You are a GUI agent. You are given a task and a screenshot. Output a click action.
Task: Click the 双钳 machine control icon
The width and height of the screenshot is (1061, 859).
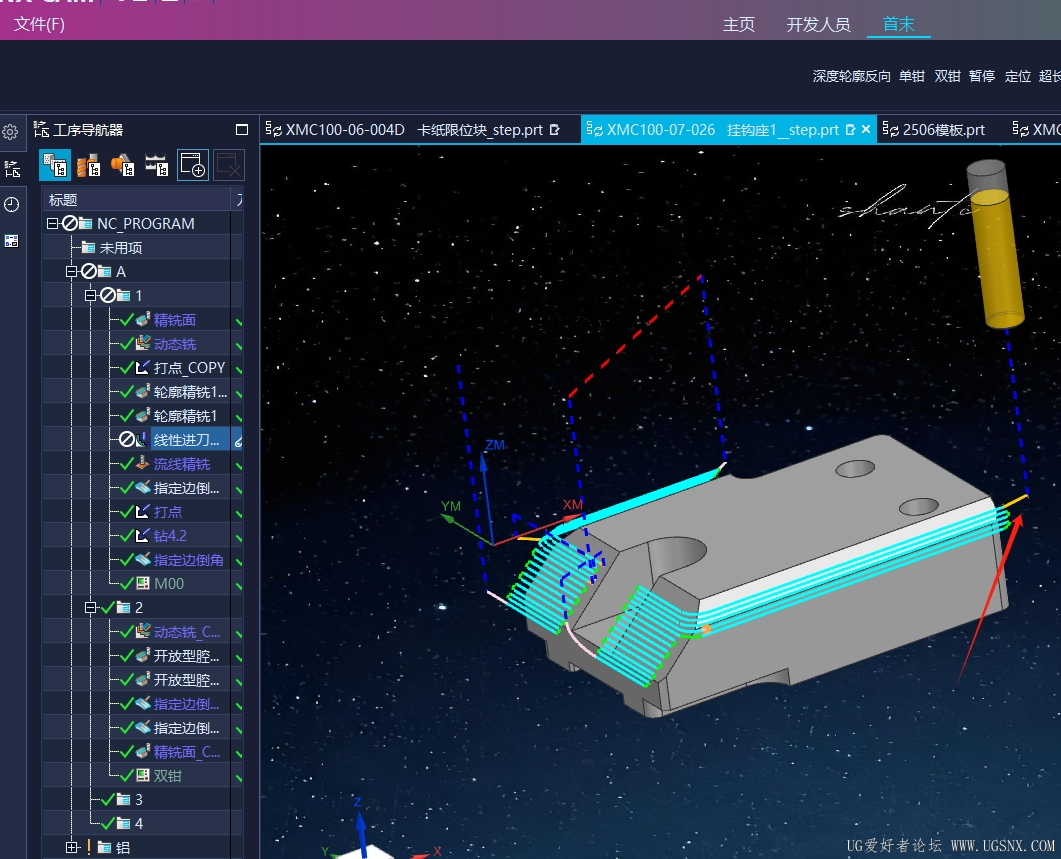tap(143, 776)
